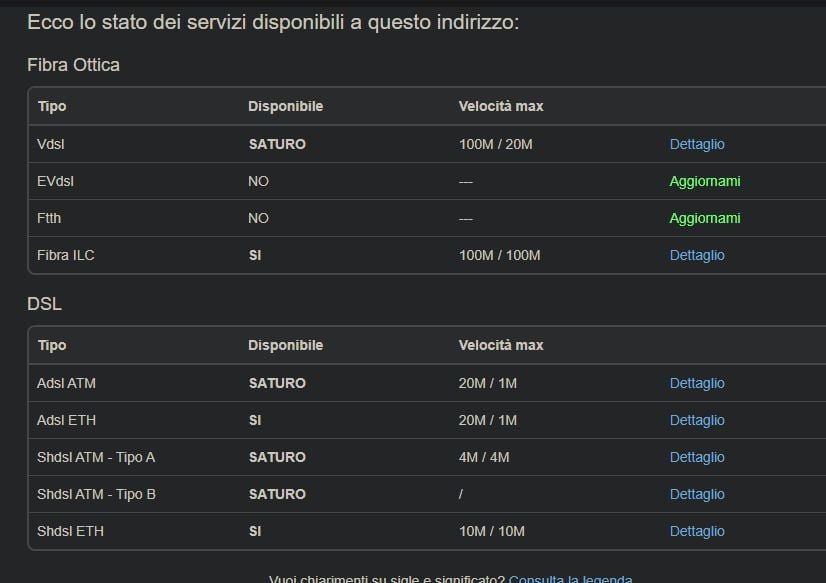Click SATURO status in Shdsl Tipo A row
Image resolution: width=826 pixels, height=583 pixels.
point(277,457)
